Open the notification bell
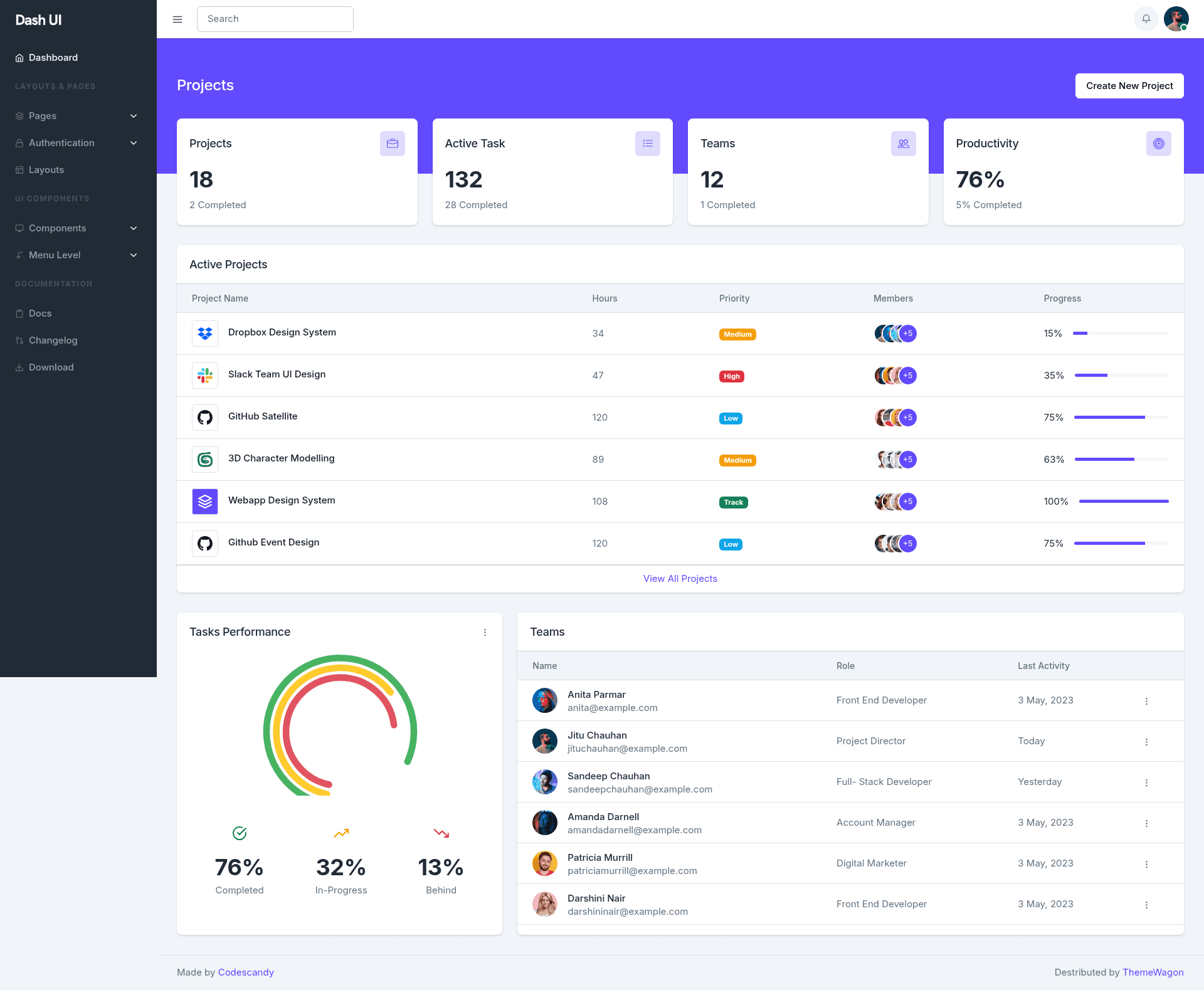1204x990 pixels. point(1146,19)
